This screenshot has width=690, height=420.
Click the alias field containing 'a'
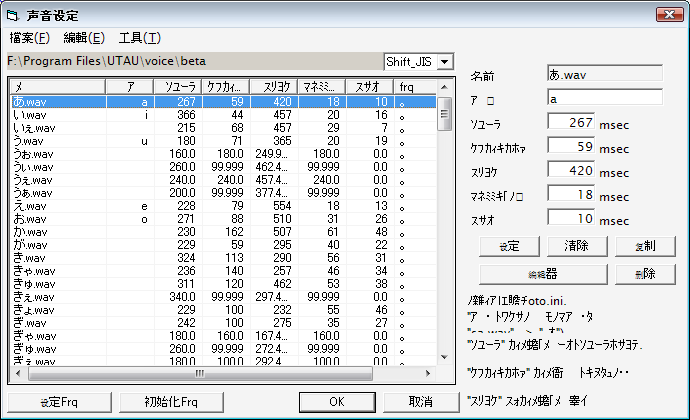(x=605, y=98)
